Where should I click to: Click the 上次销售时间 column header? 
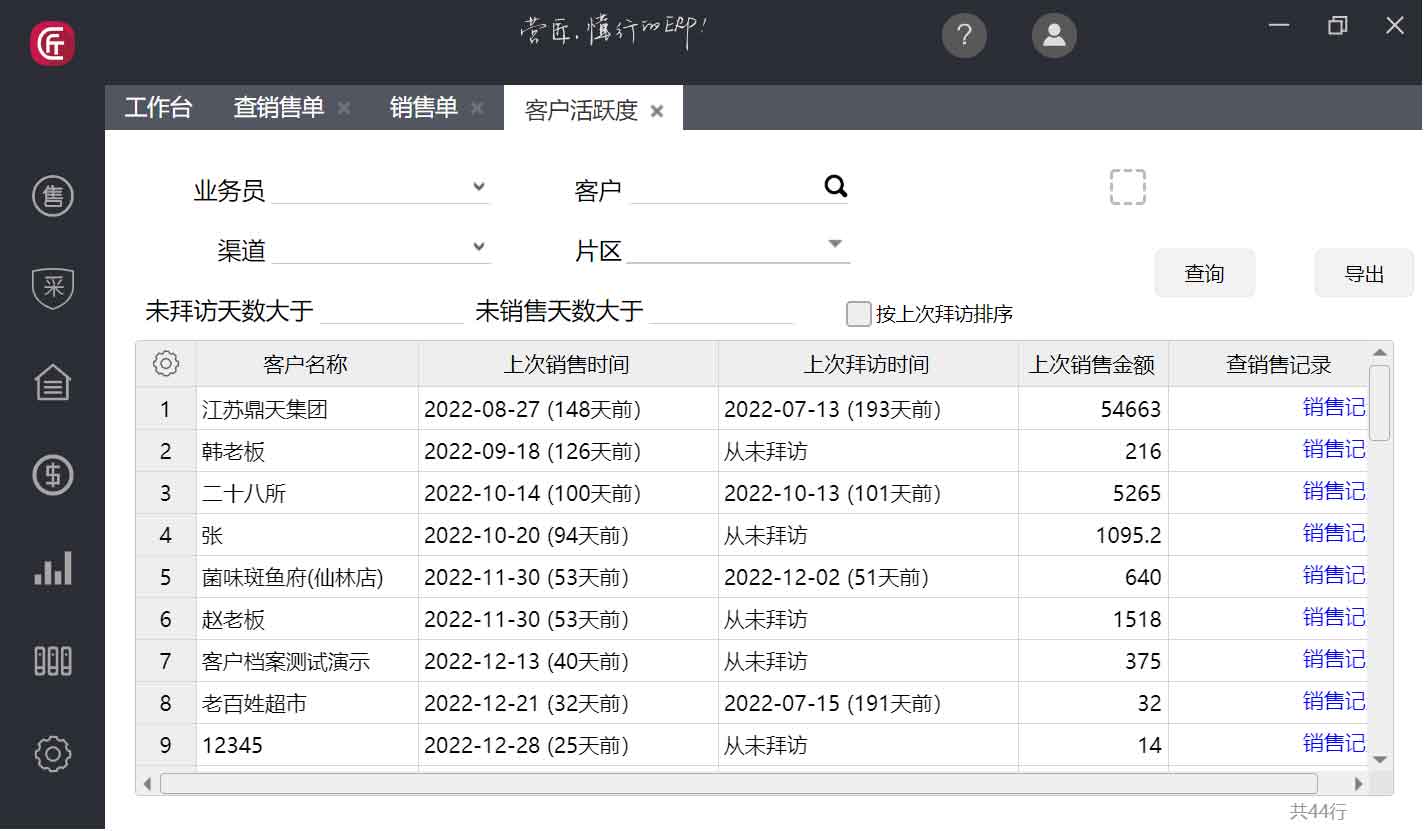[x=568, y=364]
